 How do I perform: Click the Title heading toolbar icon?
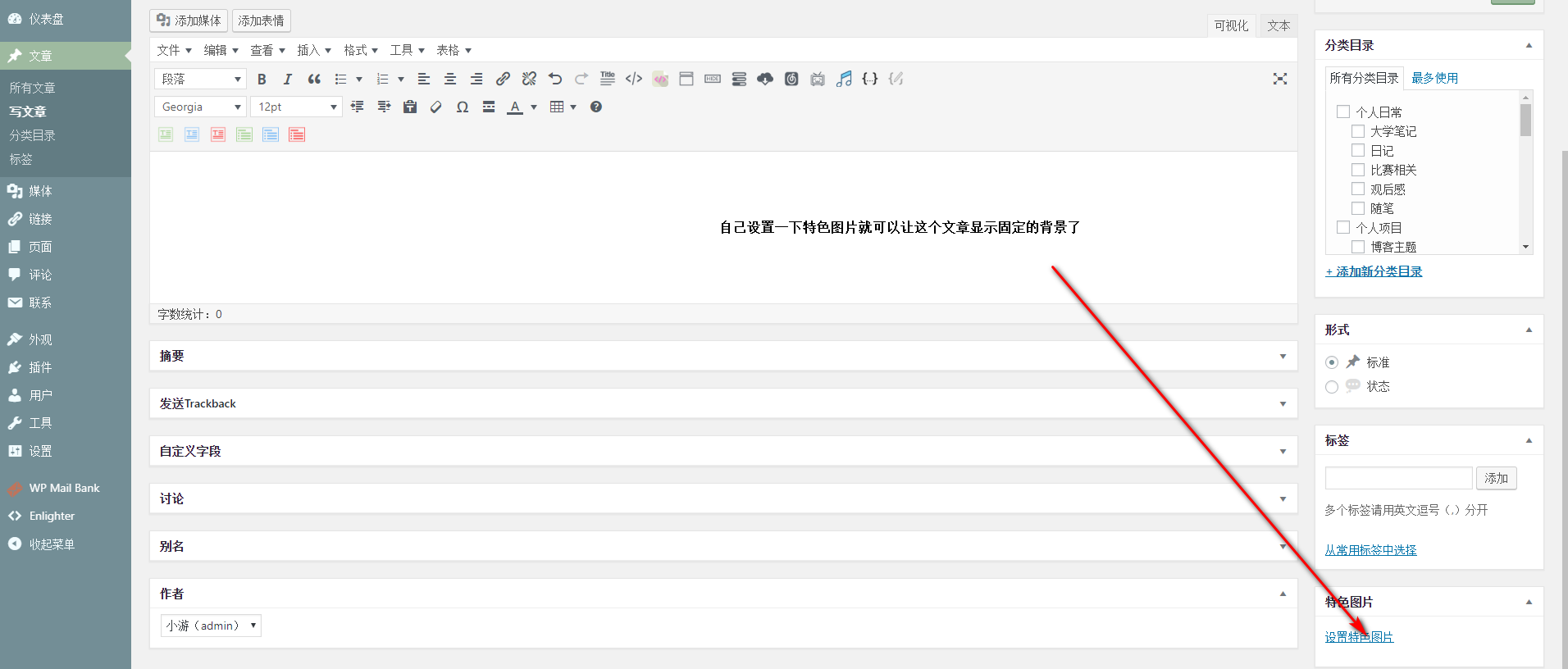click(x=608, y=79)
